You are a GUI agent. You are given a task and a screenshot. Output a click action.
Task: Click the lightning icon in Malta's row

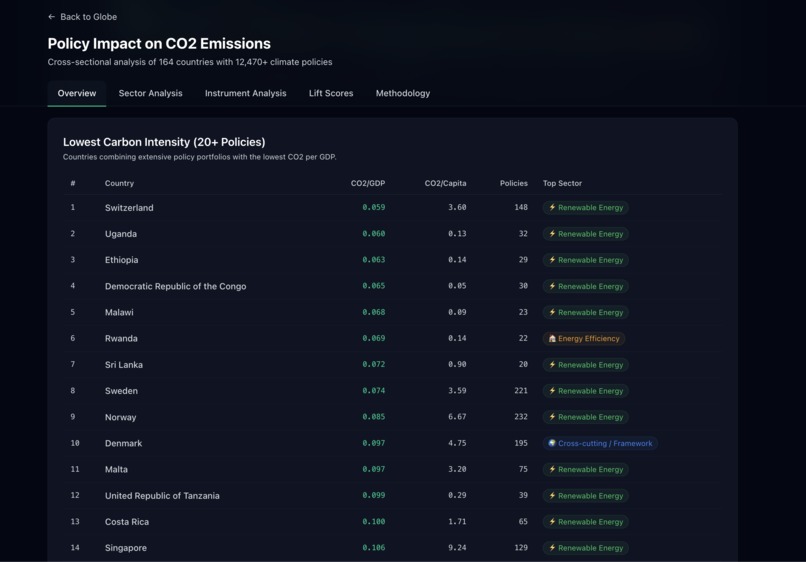click(x=552, y=469)
